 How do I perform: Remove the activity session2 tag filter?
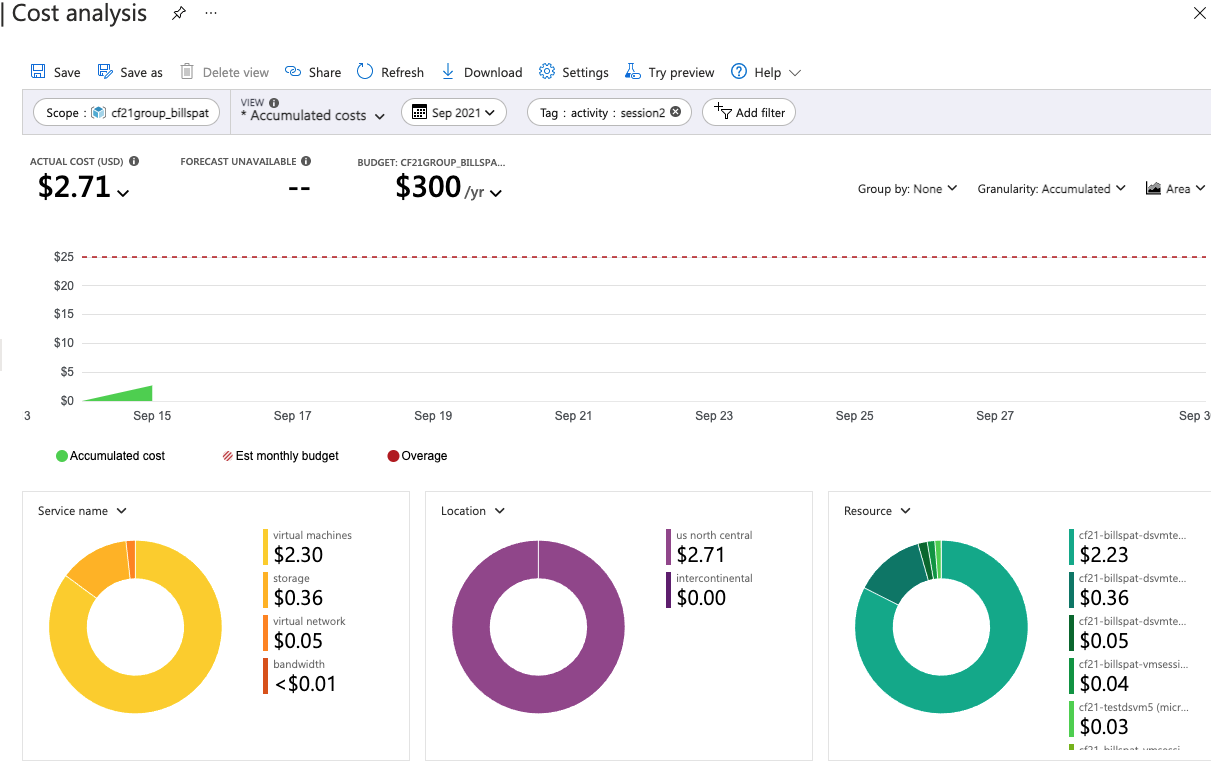click(676, 112)
